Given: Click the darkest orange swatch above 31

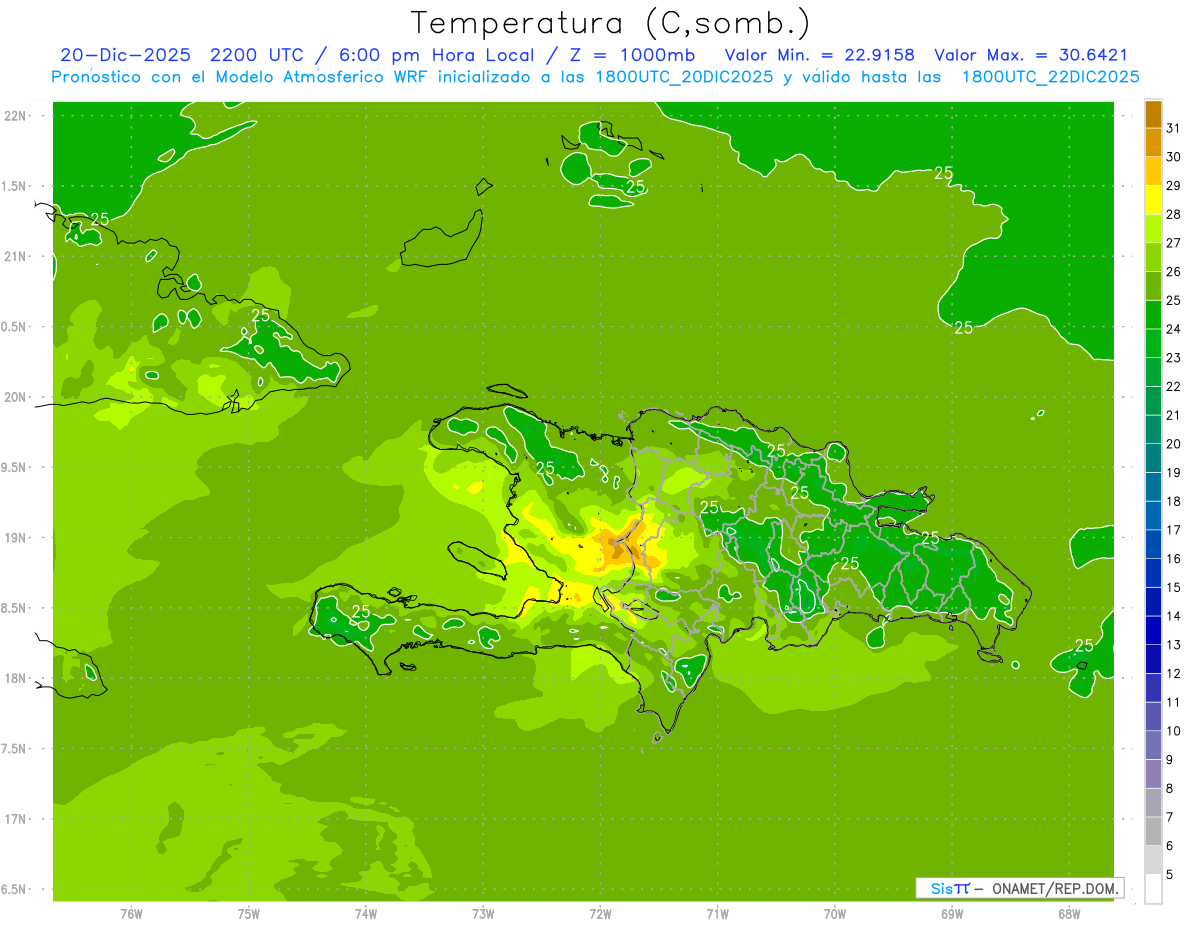Looking at the screenshot, I should pyautogui.click(x=1153, y=114).
